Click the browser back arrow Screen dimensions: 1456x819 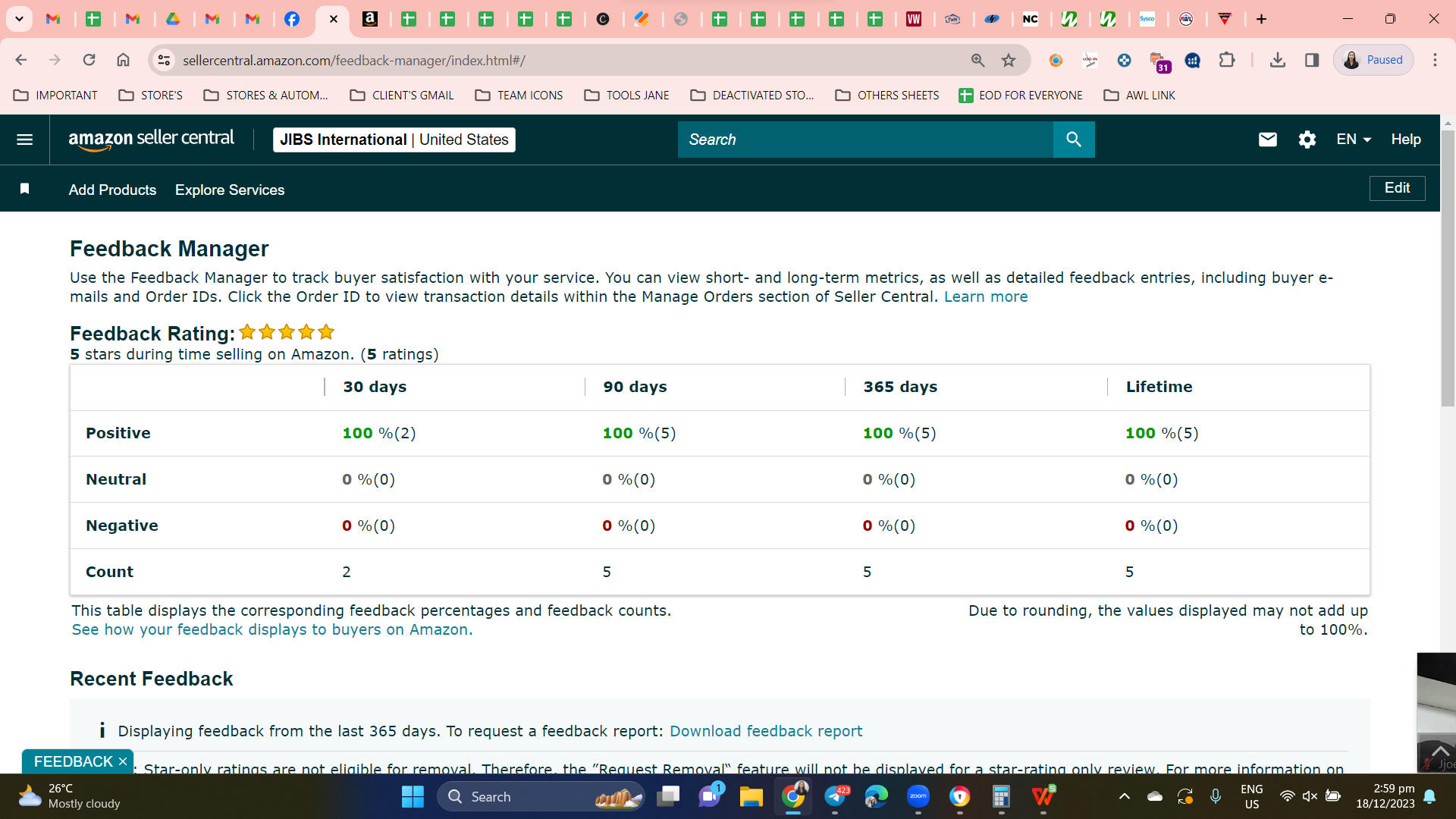pyautogui.click(x=21, y=60)
